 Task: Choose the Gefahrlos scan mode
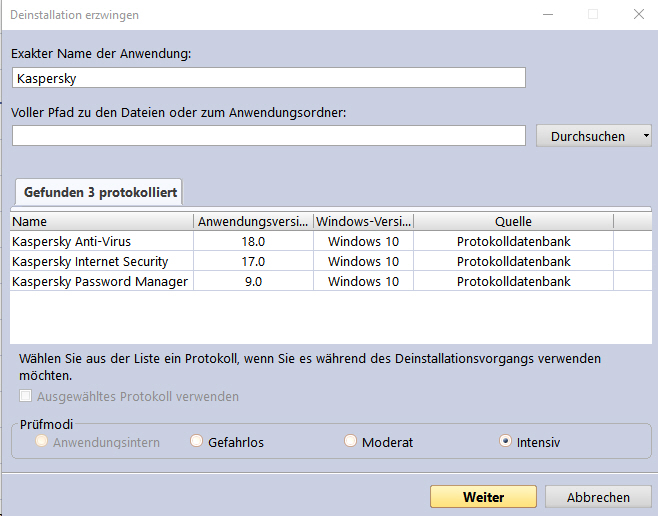tap(196, 441)
